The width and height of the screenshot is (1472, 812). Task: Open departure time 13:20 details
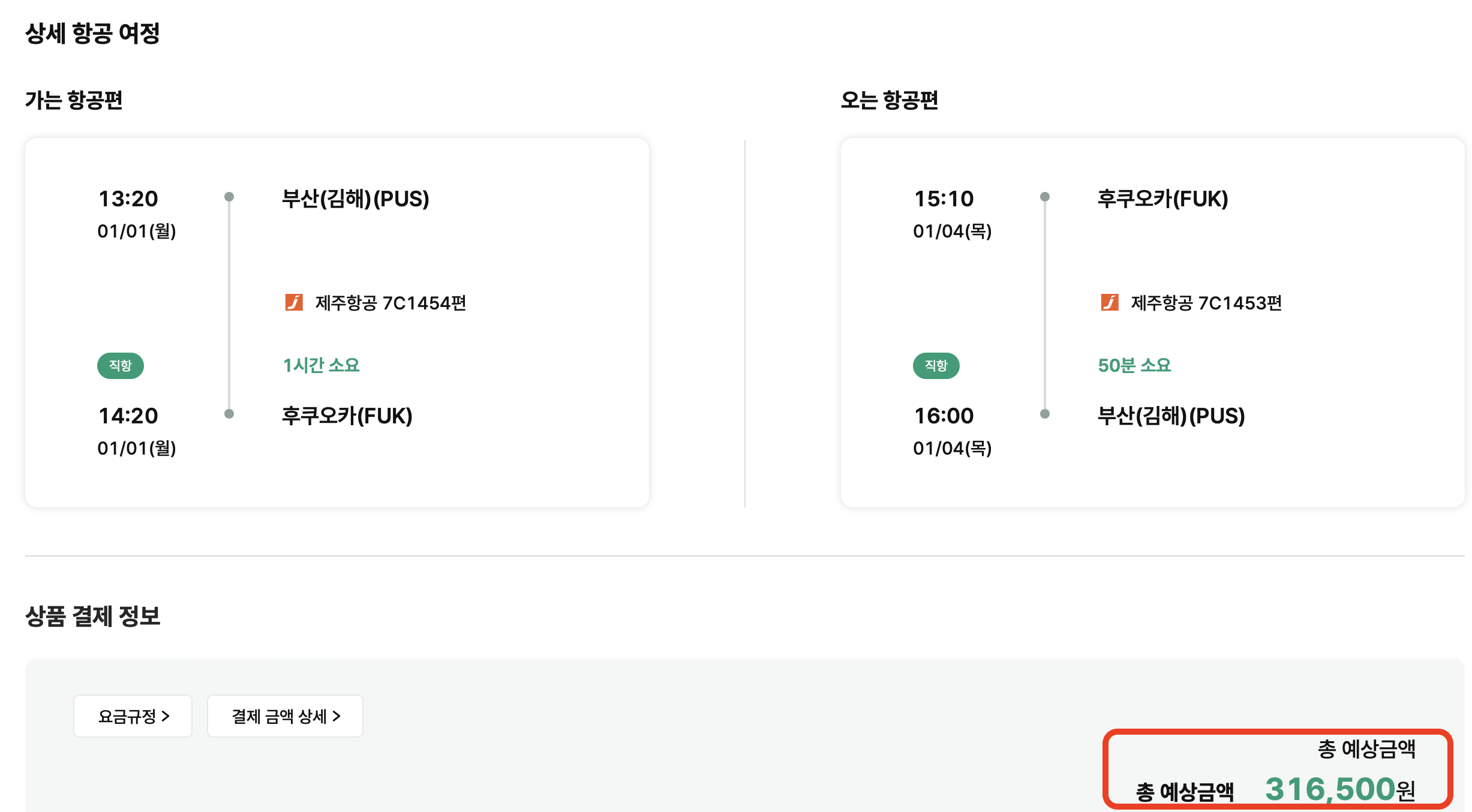(x=128, y=199)
